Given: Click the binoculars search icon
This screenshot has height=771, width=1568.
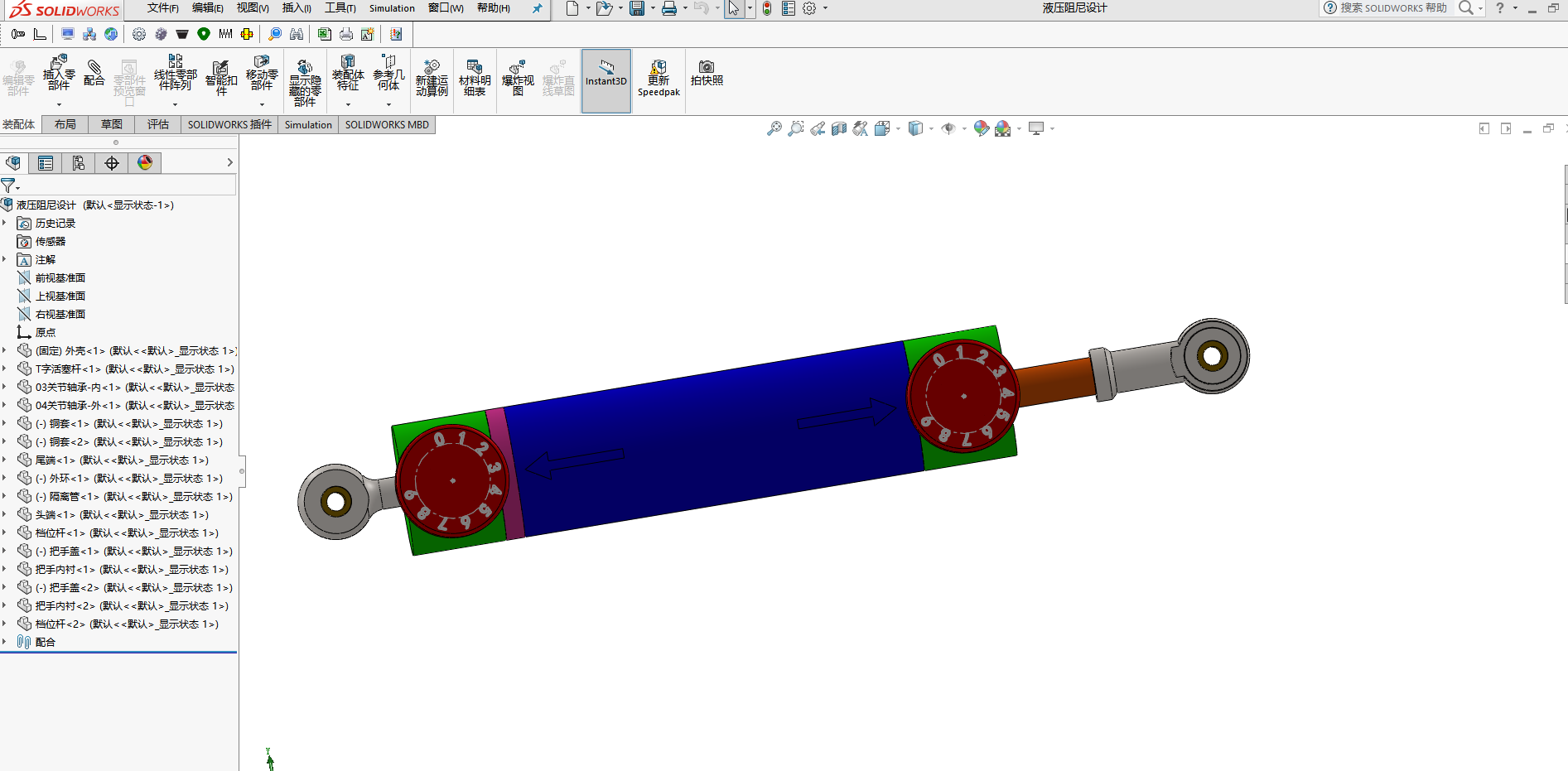Looking at the screenshot, I should [x=297, y=34].
